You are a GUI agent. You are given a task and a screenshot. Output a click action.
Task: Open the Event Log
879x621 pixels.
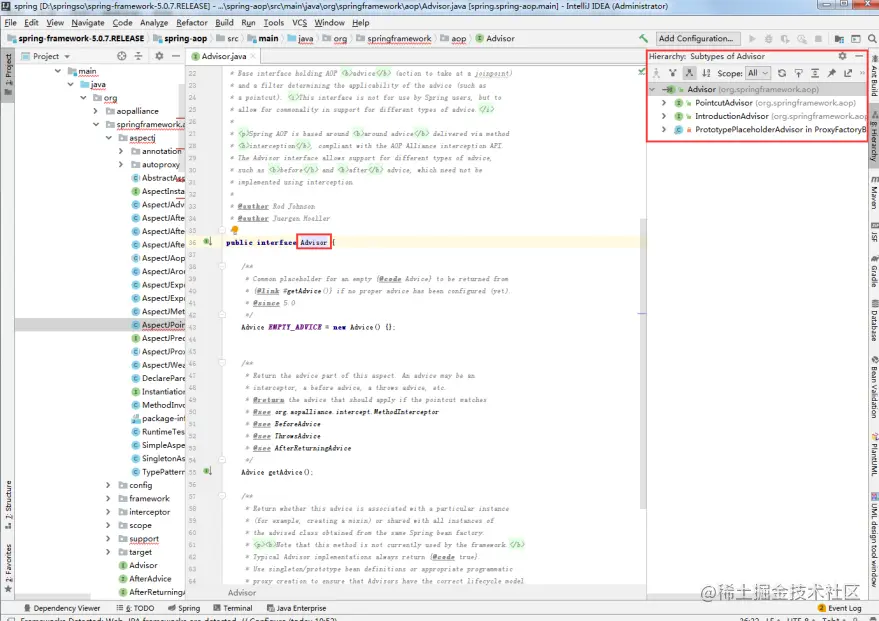click(839, 608)
